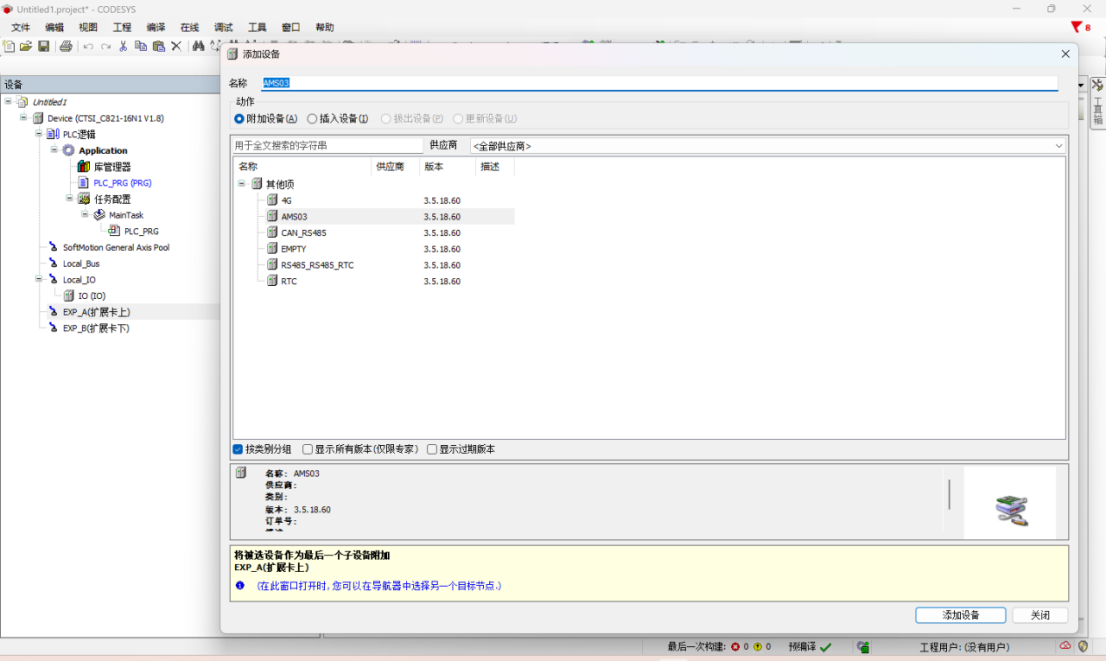Open the 帮助 menu
1106x661 pixels.
click(x=324, y=28)
